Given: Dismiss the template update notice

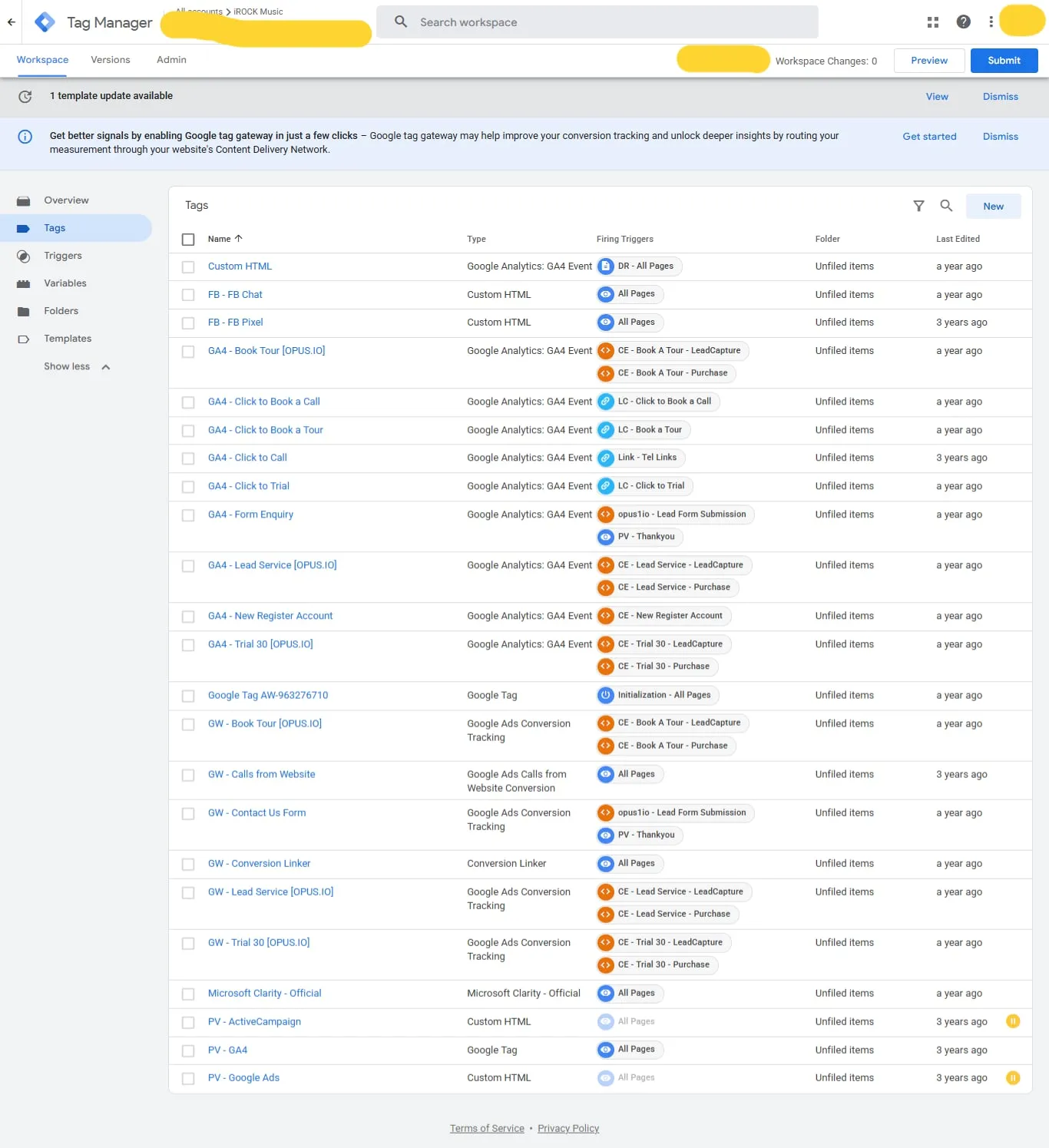Looking at the screenshot, I should [1000, 97].
